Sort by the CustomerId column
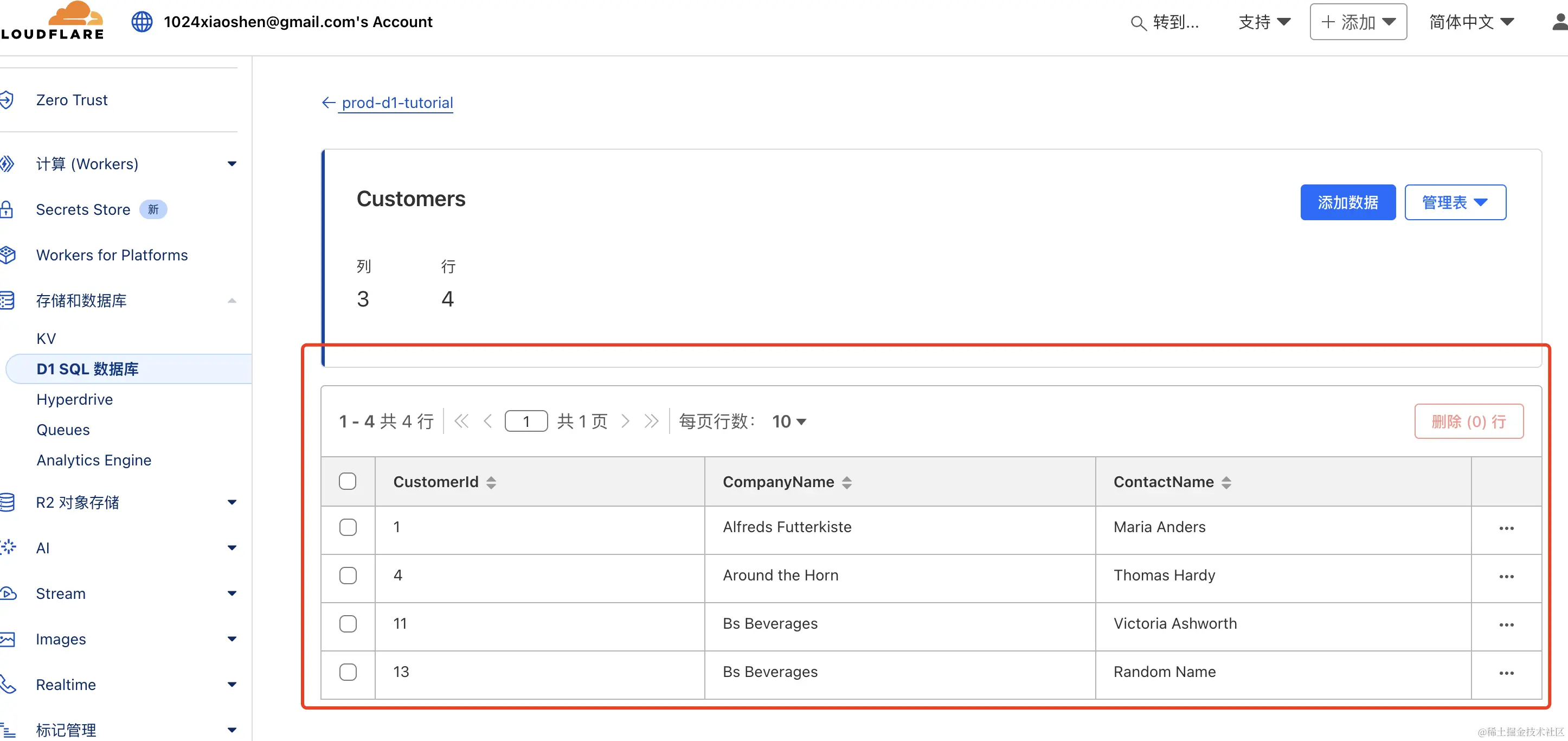 click(x=491, y=482)
